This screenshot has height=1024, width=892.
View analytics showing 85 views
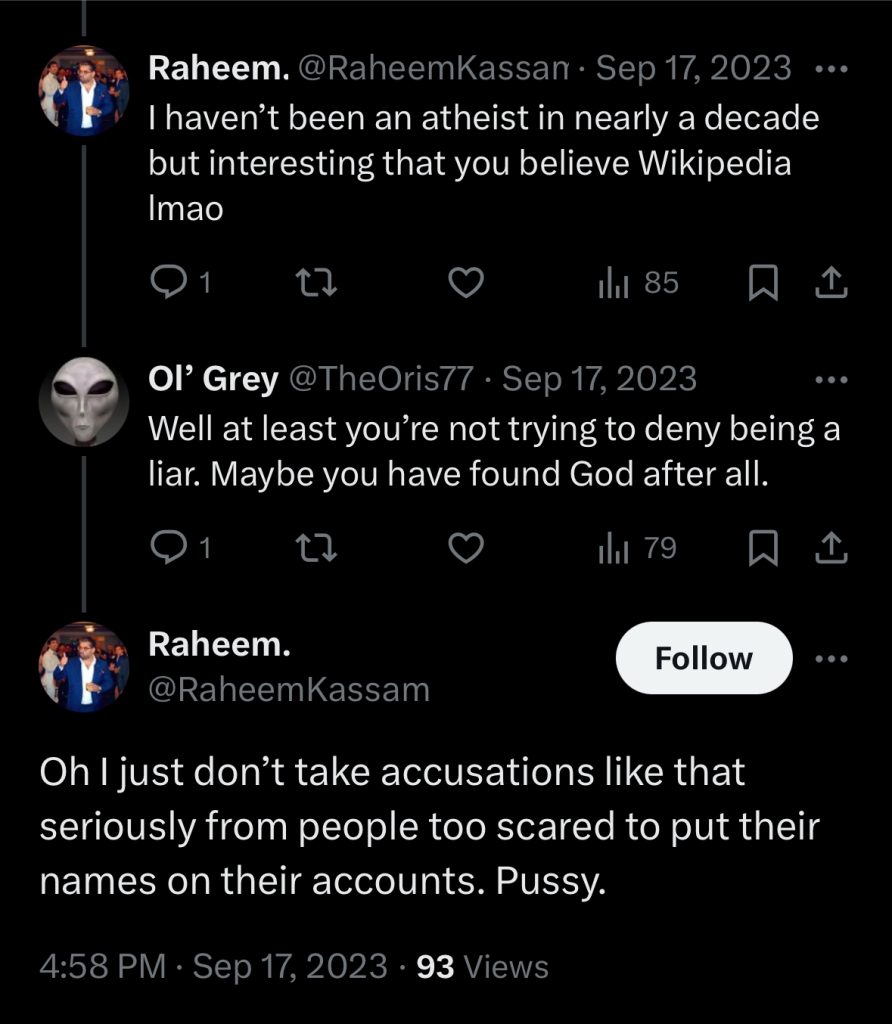click(638, 285)
